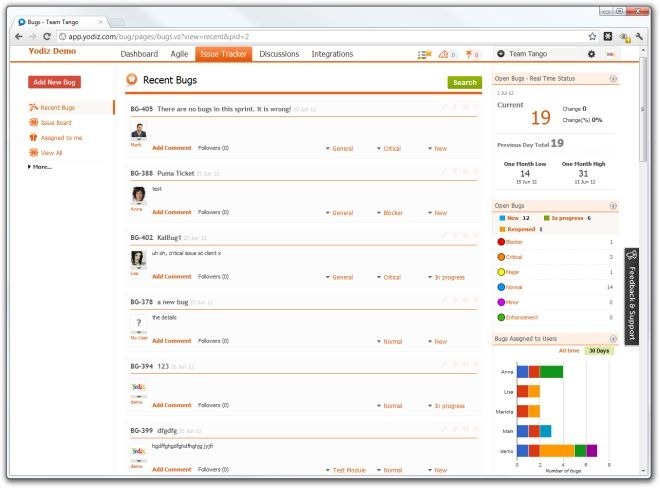Click the Anna bar in assignment chart

540,372
